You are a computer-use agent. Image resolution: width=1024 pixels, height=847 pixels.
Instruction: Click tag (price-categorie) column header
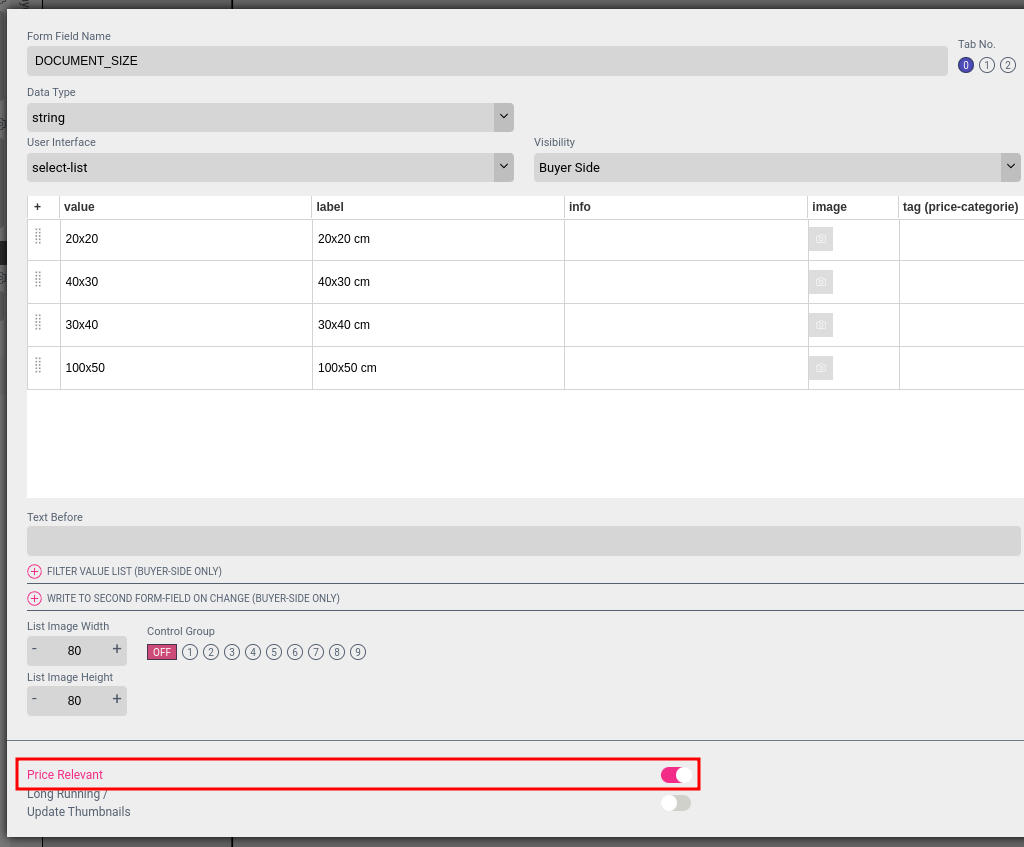click(961, 207)
